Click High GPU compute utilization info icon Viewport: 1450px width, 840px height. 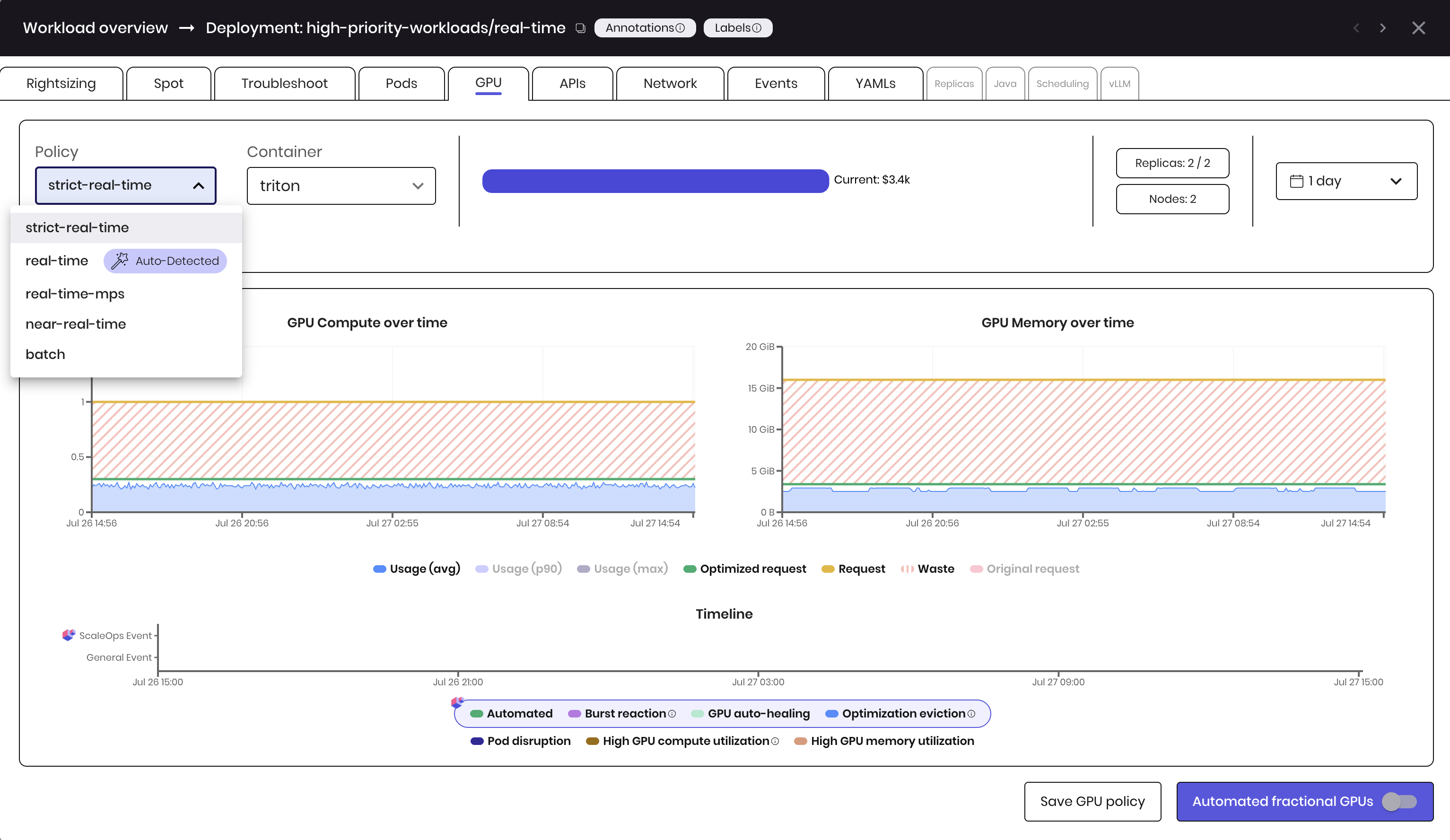[x=775, y=742]
